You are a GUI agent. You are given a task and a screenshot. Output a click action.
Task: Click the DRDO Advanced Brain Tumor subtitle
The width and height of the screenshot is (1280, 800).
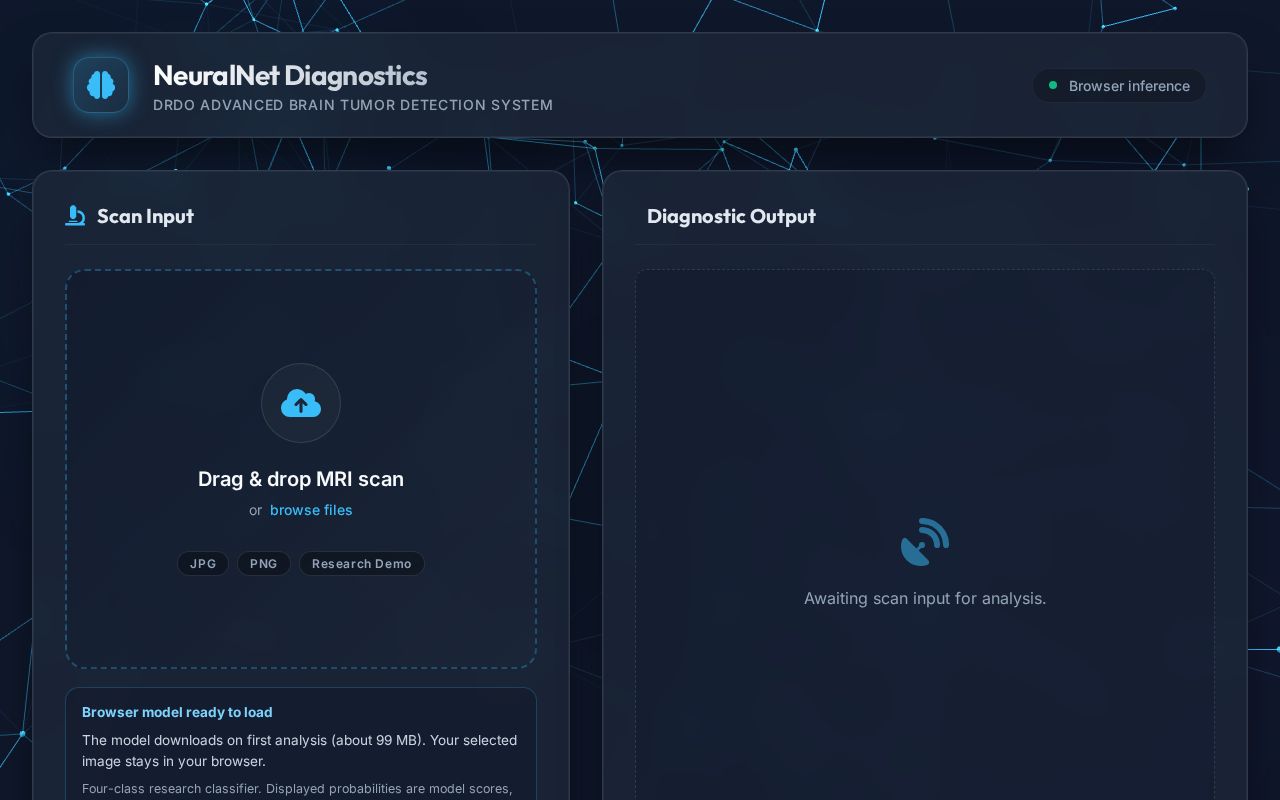point(353,105)
